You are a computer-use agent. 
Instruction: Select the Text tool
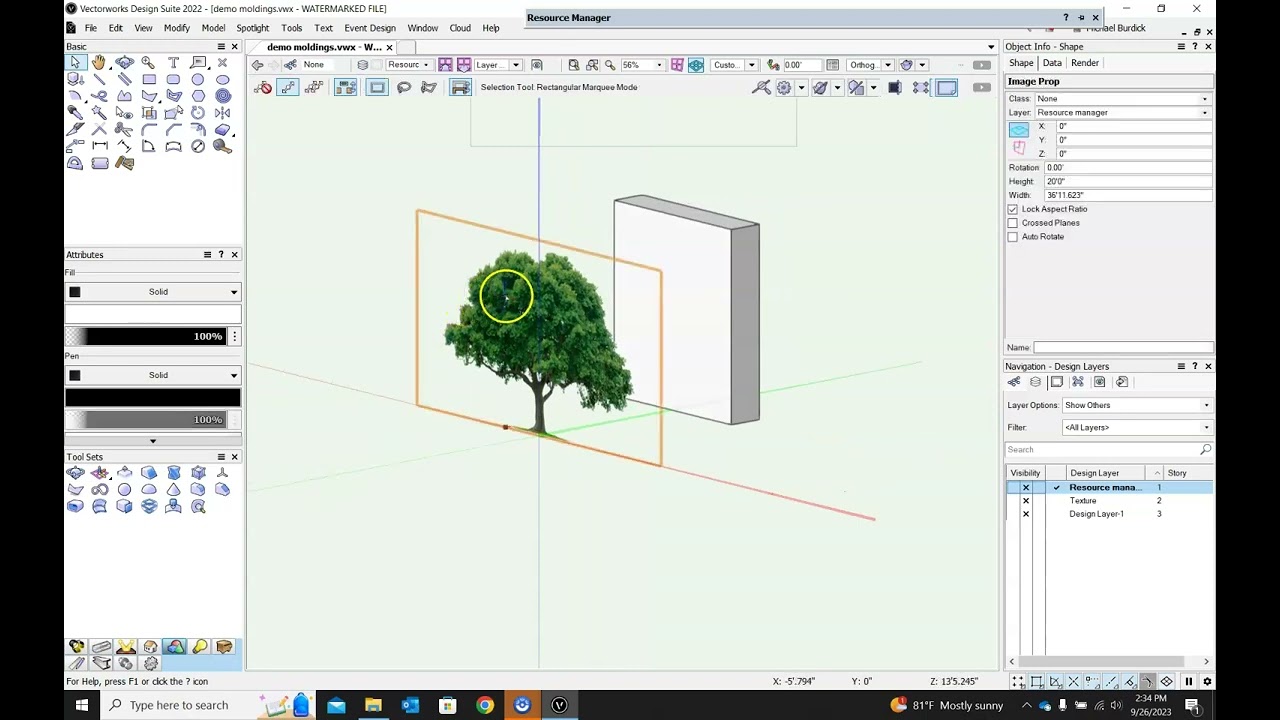173,62
